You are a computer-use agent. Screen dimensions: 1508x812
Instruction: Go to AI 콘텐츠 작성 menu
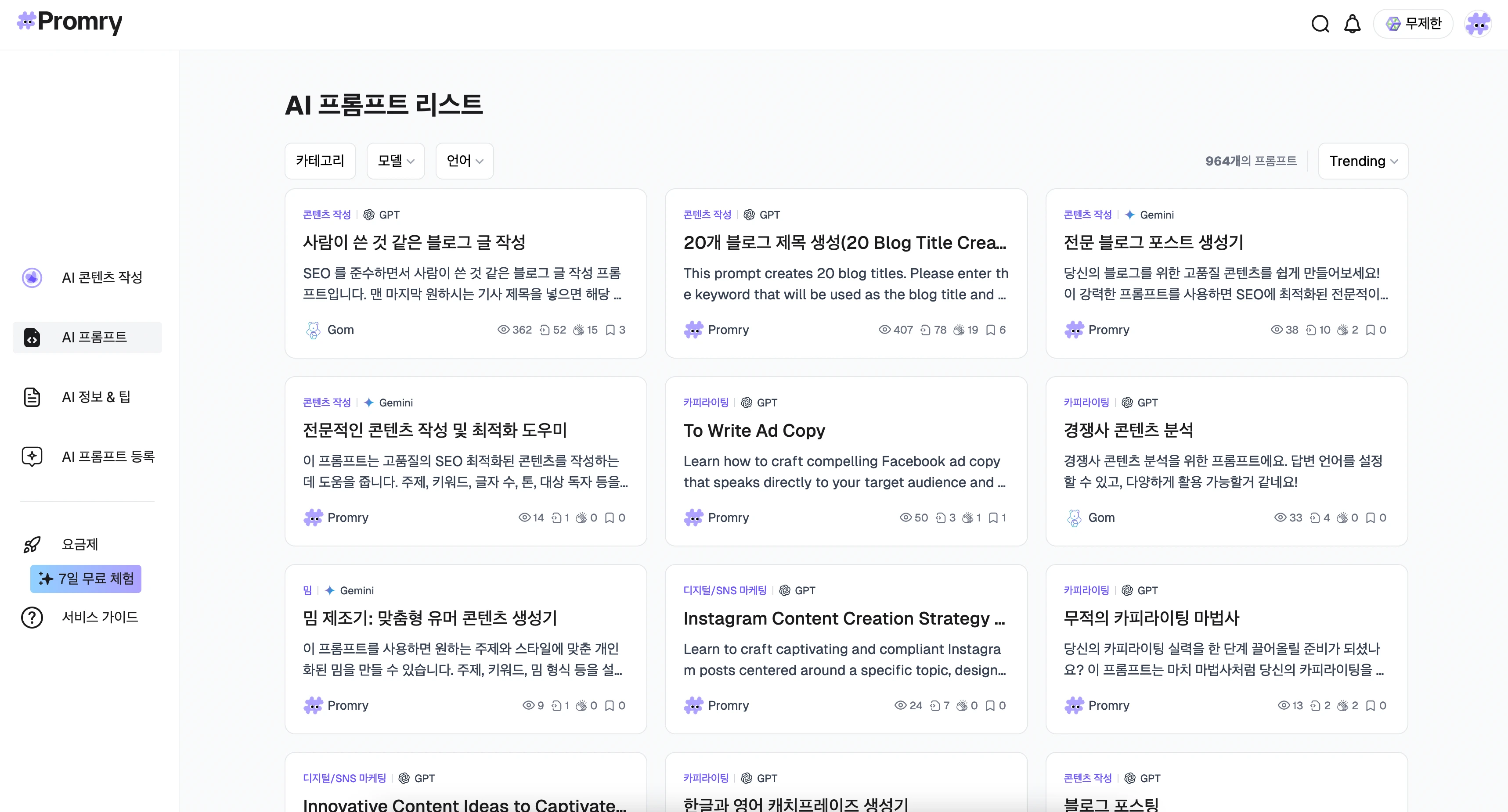(102, 277)
